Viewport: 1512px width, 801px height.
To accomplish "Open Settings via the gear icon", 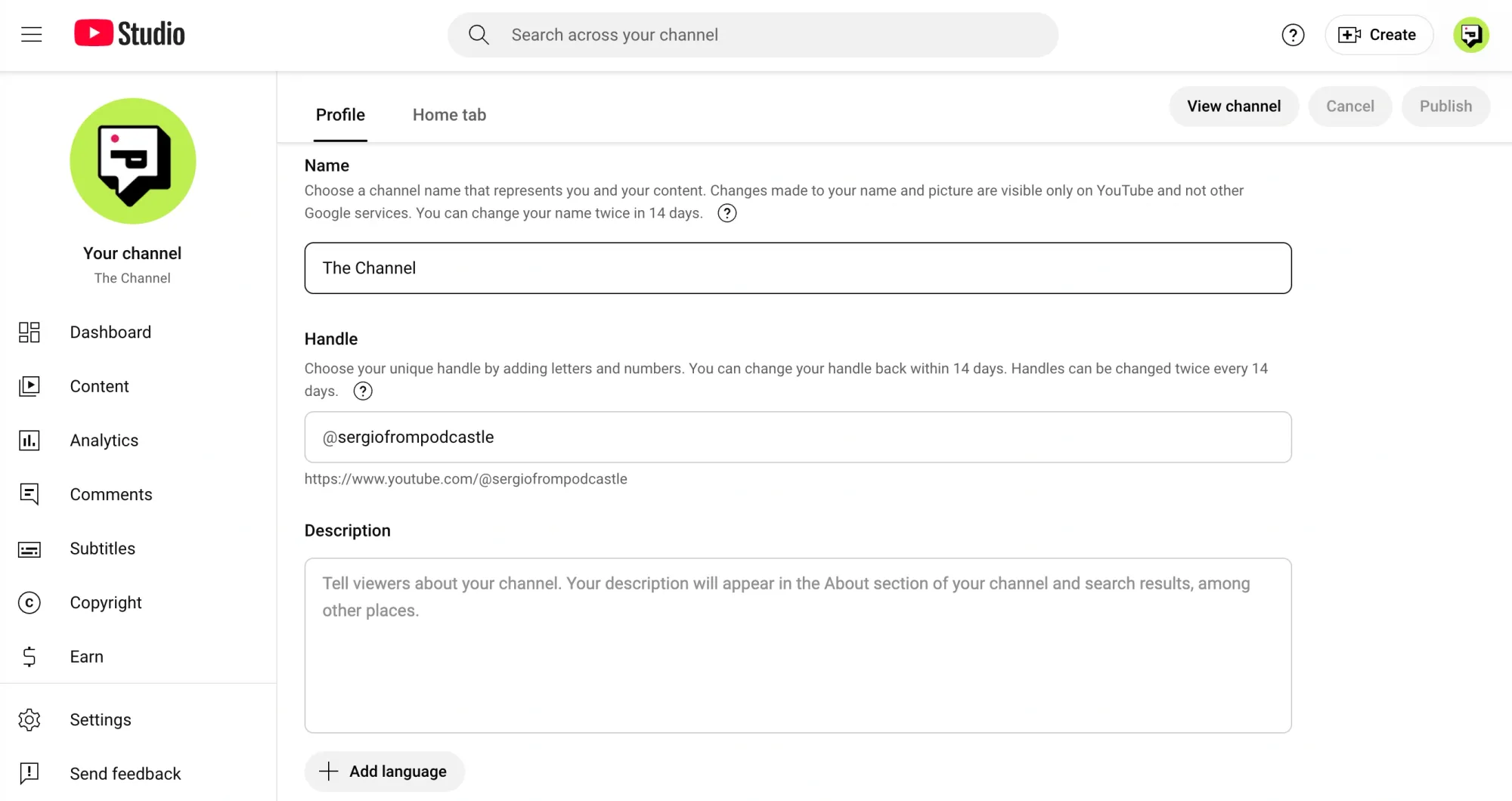I will pyautogui.click(x=29, y=719).
